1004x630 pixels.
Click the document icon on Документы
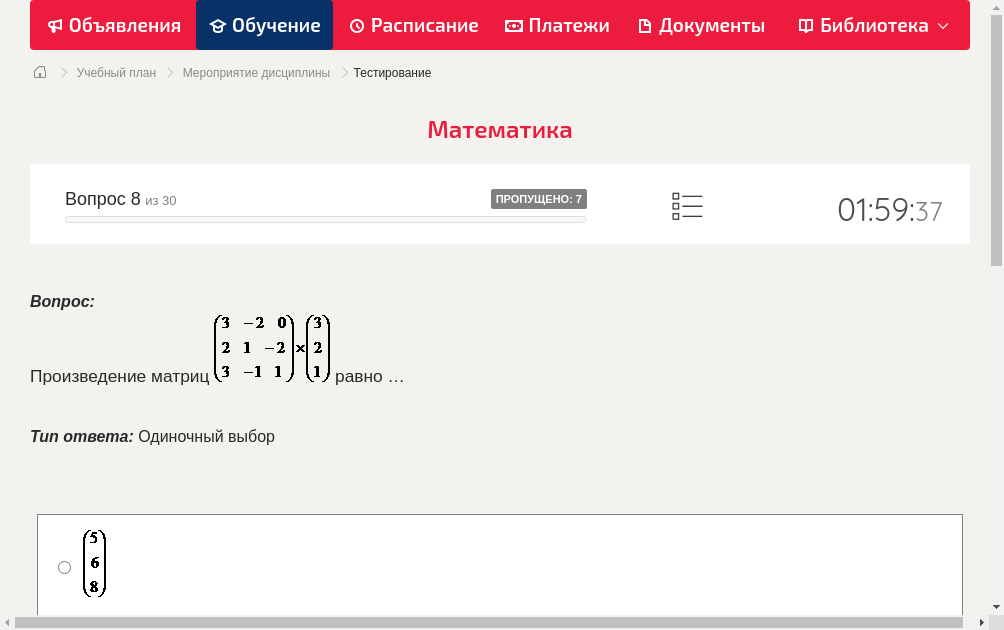(644, 25)
